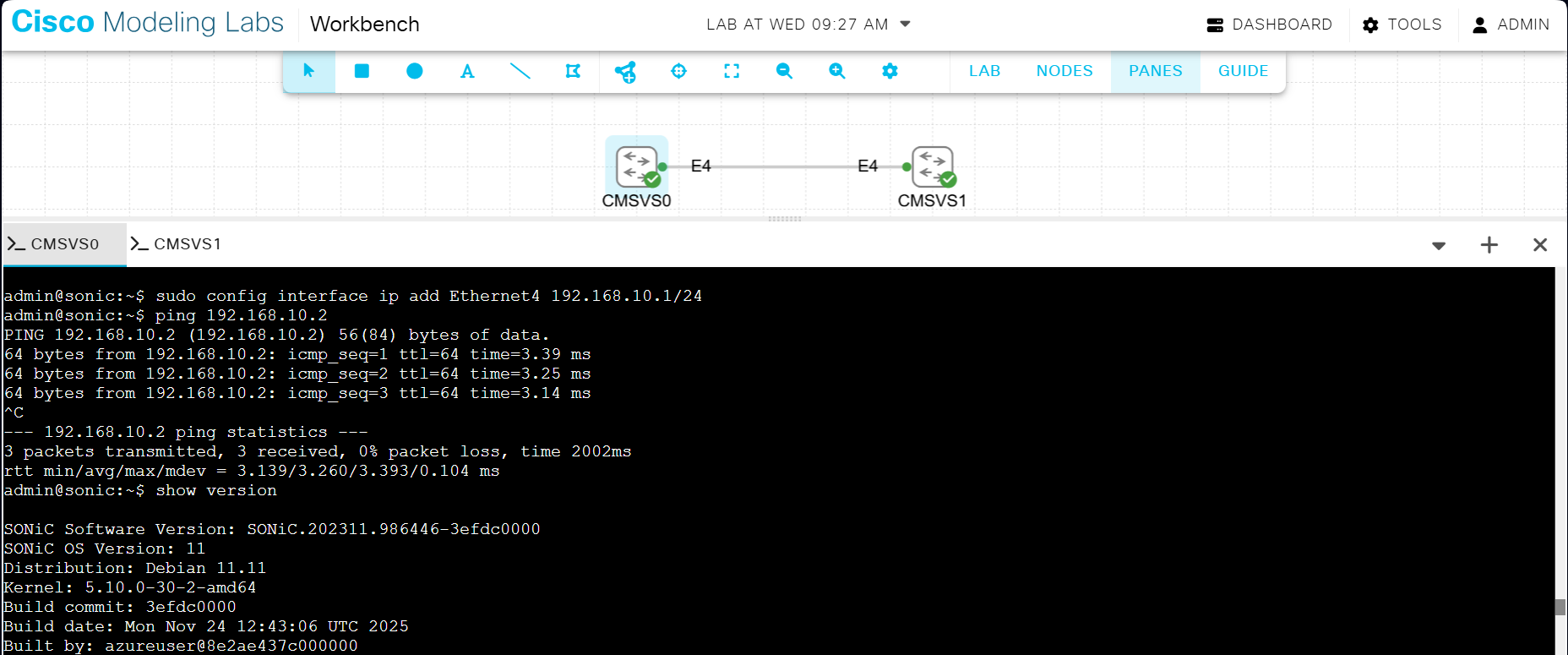1568x655 pixels.
Task: Open the ADMIN user menu
Action: 1511,25
